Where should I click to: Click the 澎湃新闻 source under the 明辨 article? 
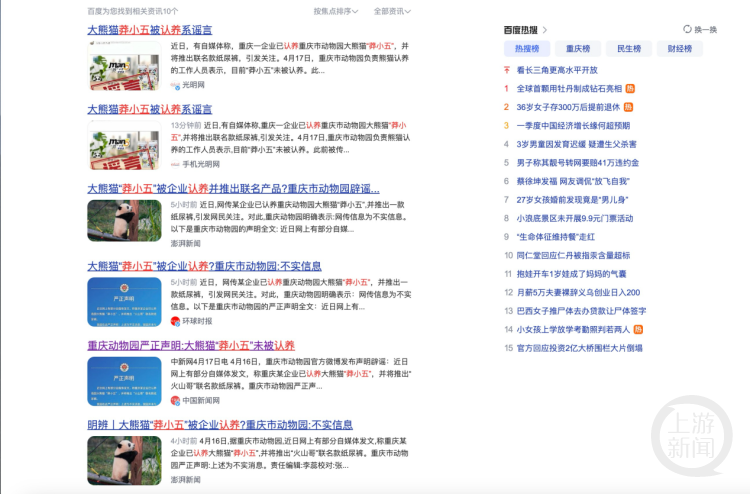pos(186,480)
